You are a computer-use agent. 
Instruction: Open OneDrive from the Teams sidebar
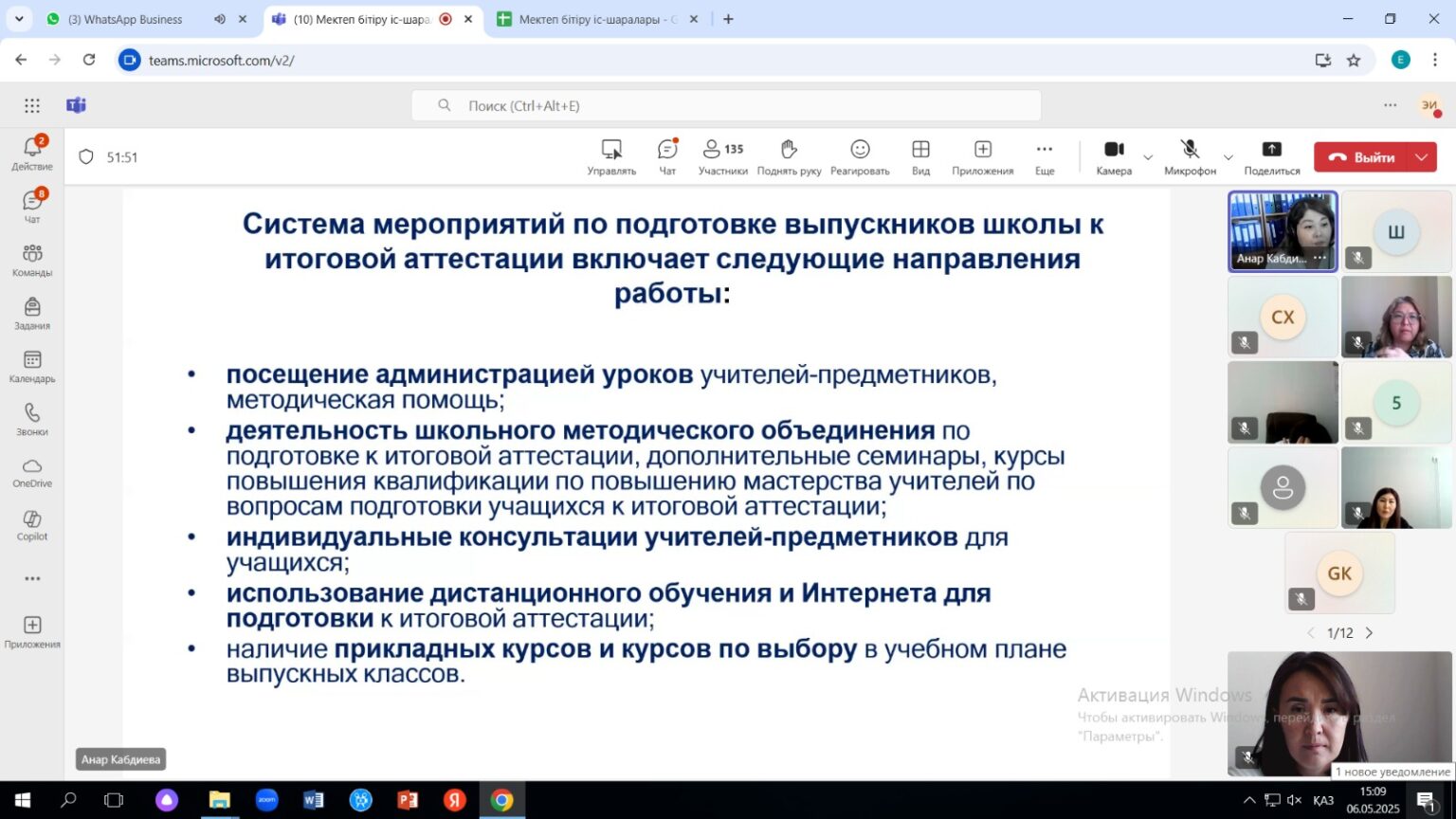(x=32, y=472)
